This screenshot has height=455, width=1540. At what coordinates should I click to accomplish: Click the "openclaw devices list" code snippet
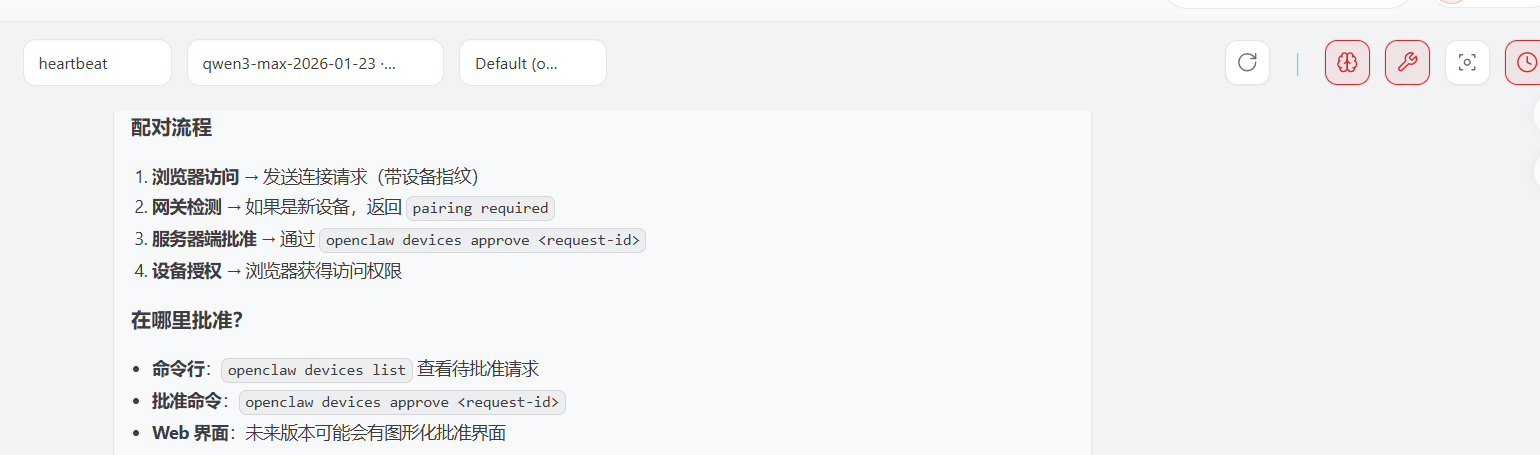point(316,370)
